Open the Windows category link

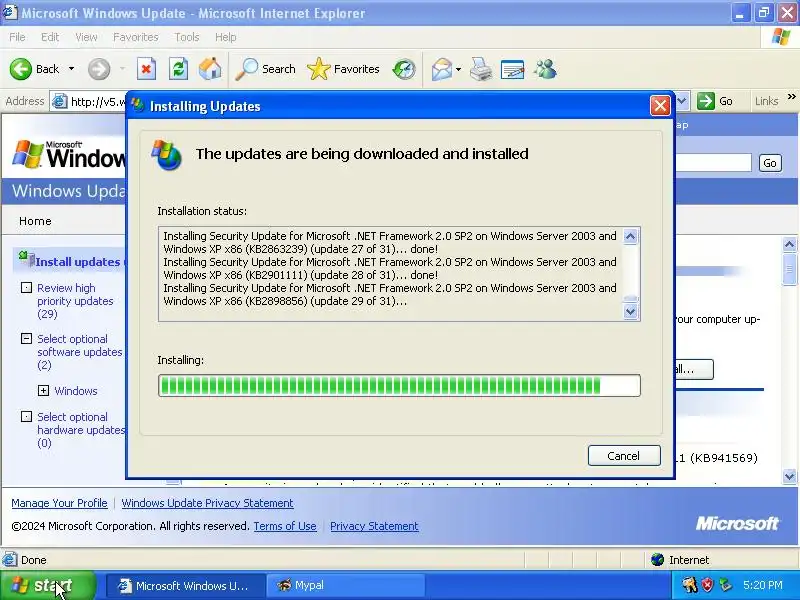click(76, 391)
